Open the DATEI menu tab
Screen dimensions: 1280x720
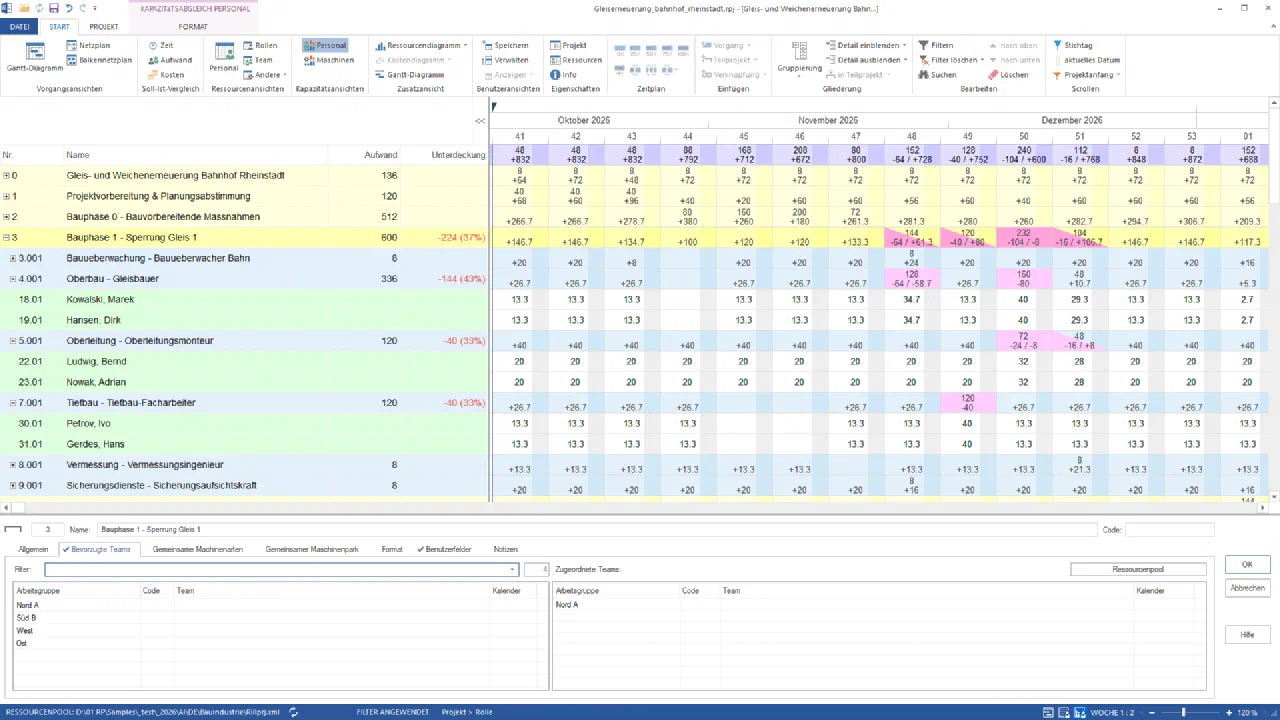[x=20, y=27]
